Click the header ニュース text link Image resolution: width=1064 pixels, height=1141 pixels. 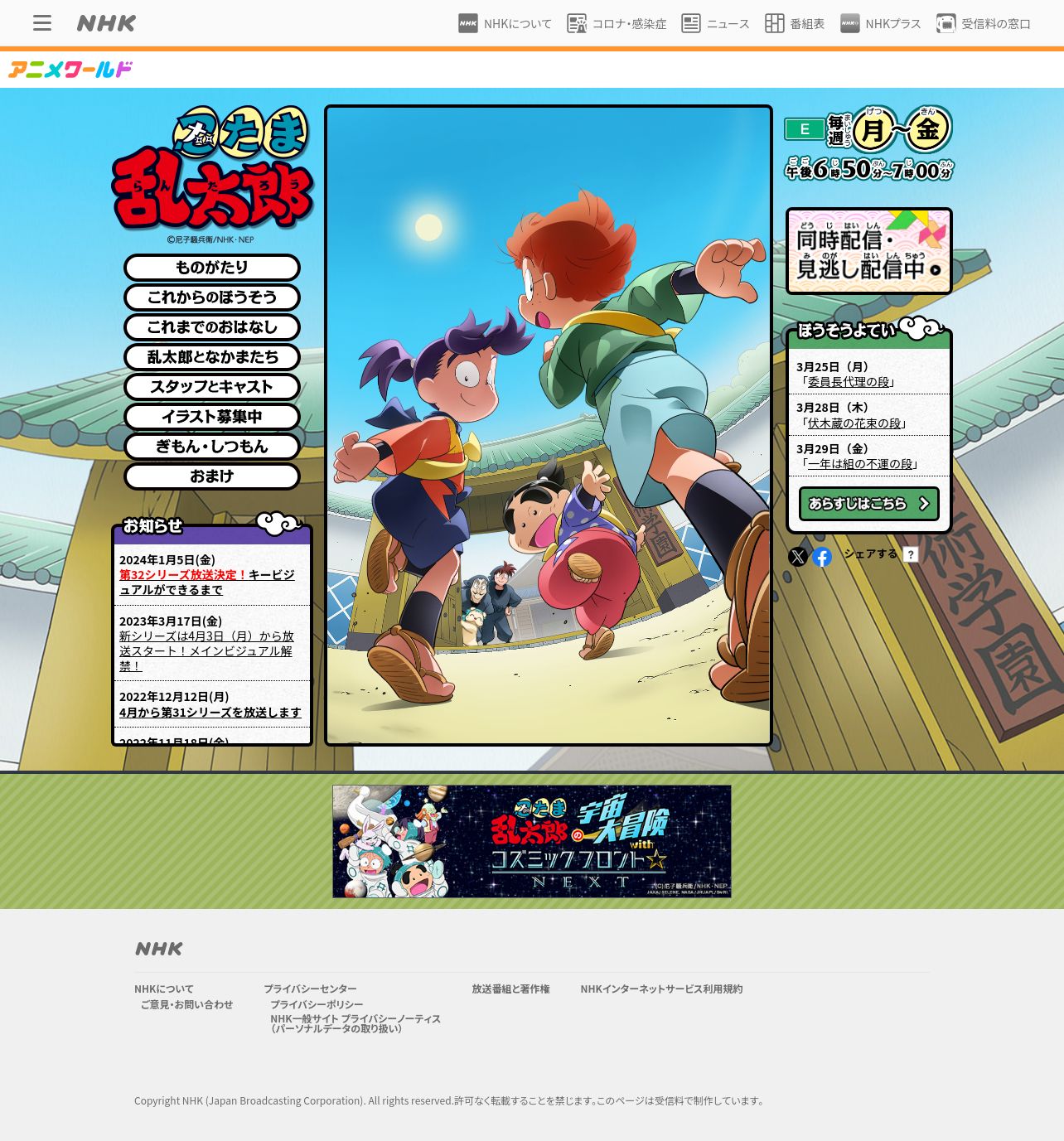tap(728, 24)
